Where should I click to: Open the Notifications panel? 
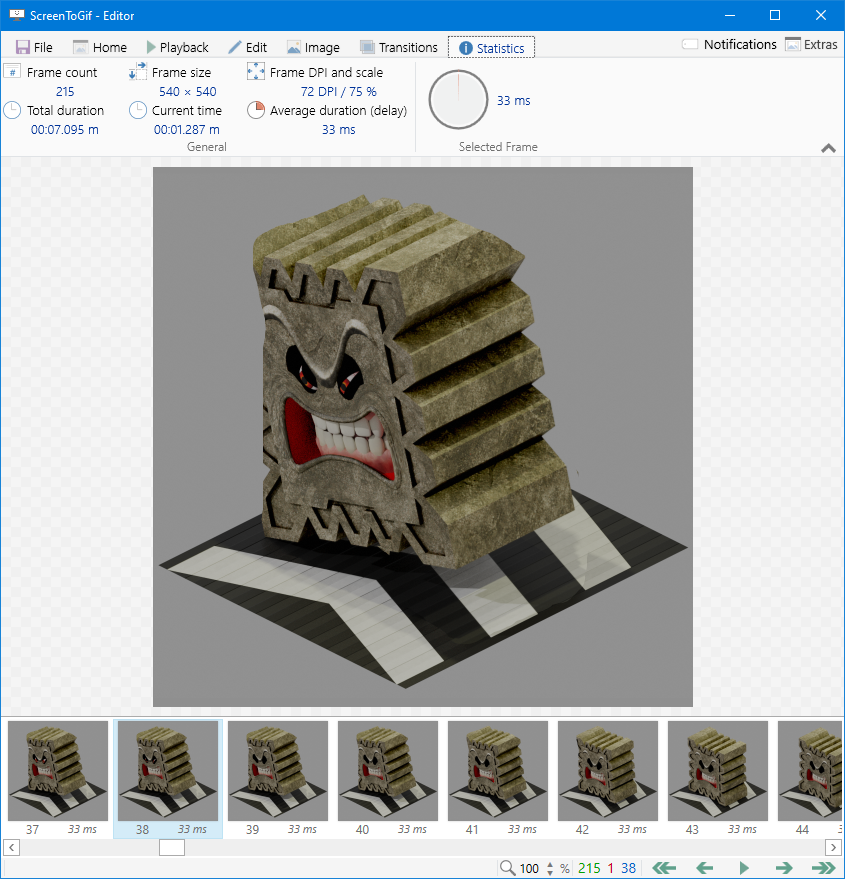coord(729,44)
